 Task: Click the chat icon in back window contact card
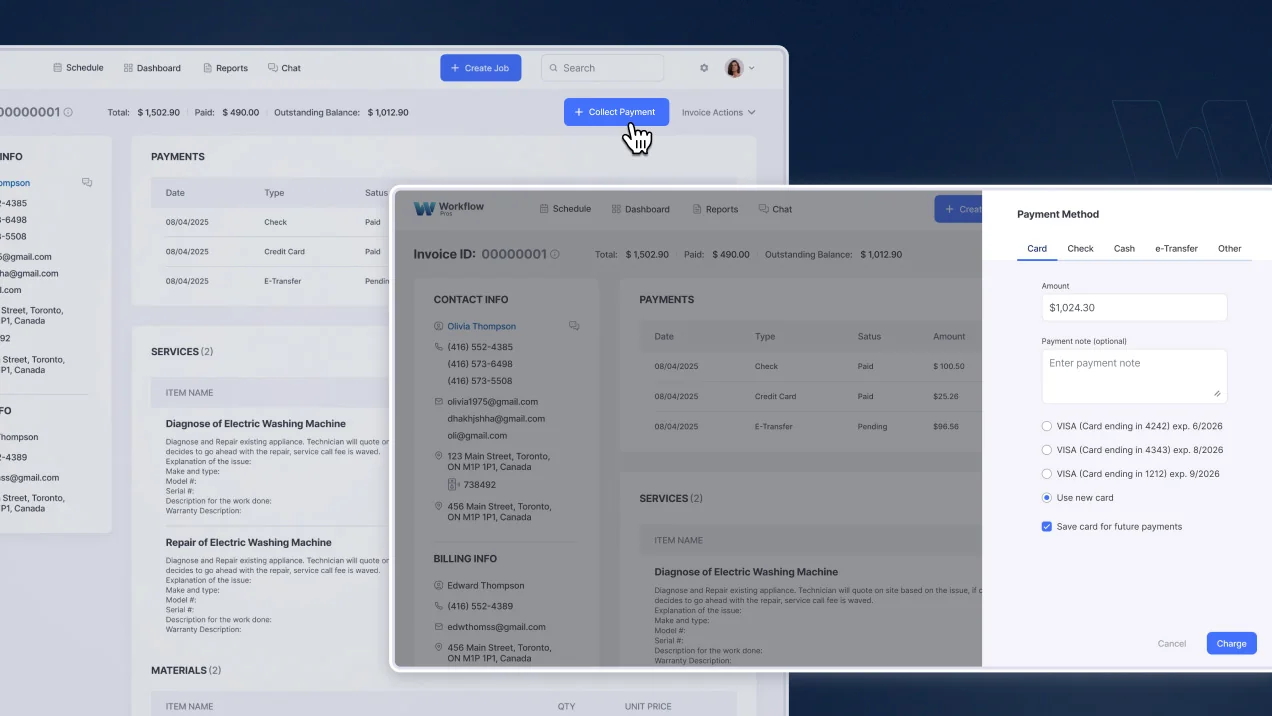tap(87, 183)
